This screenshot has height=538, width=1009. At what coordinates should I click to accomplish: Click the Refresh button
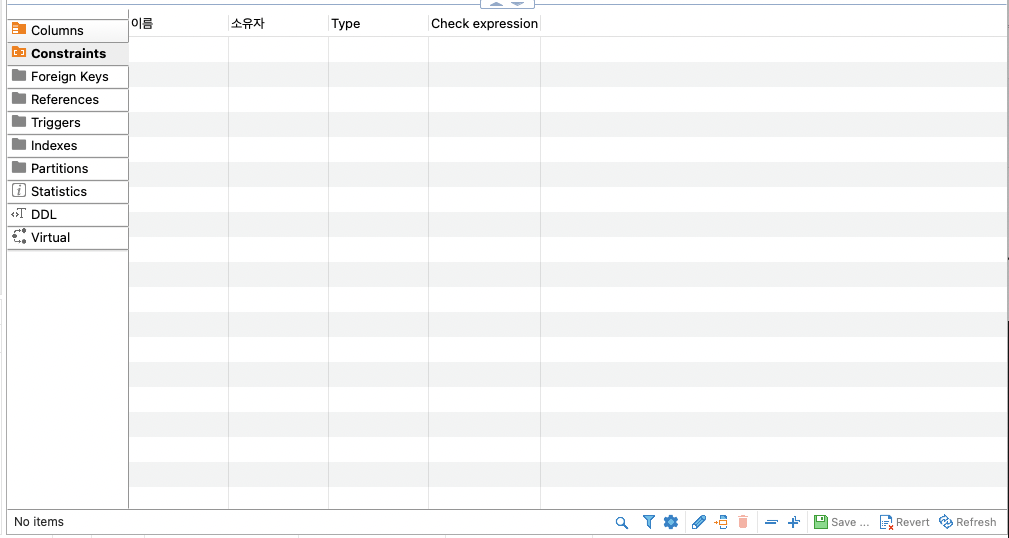click(967, 522)
